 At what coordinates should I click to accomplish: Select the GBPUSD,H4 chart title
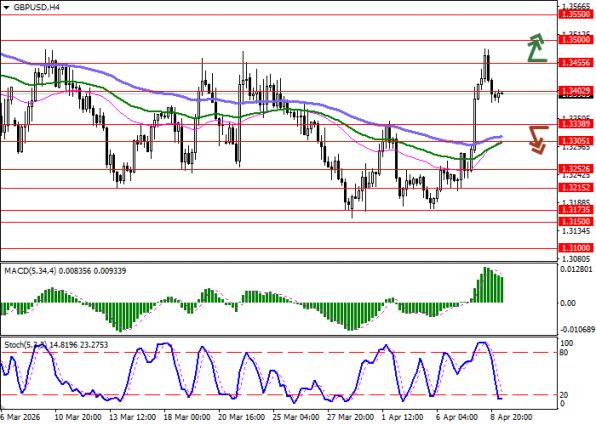[36, 7]
